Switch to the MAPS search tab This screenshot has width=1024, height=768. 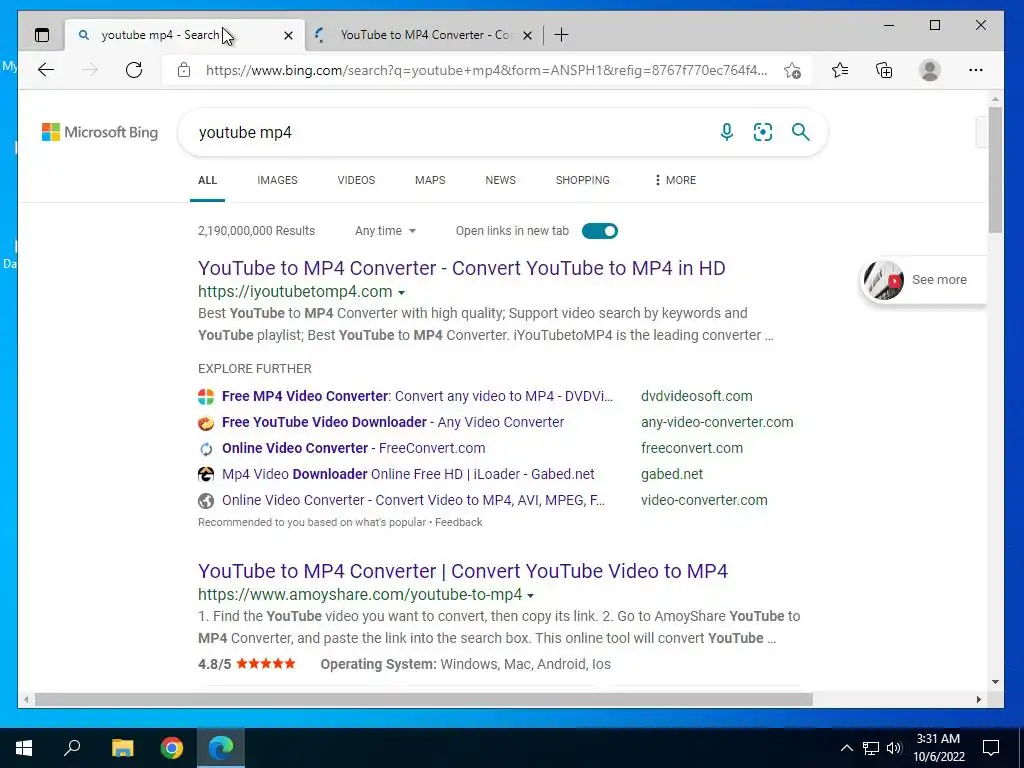(430, 180)
